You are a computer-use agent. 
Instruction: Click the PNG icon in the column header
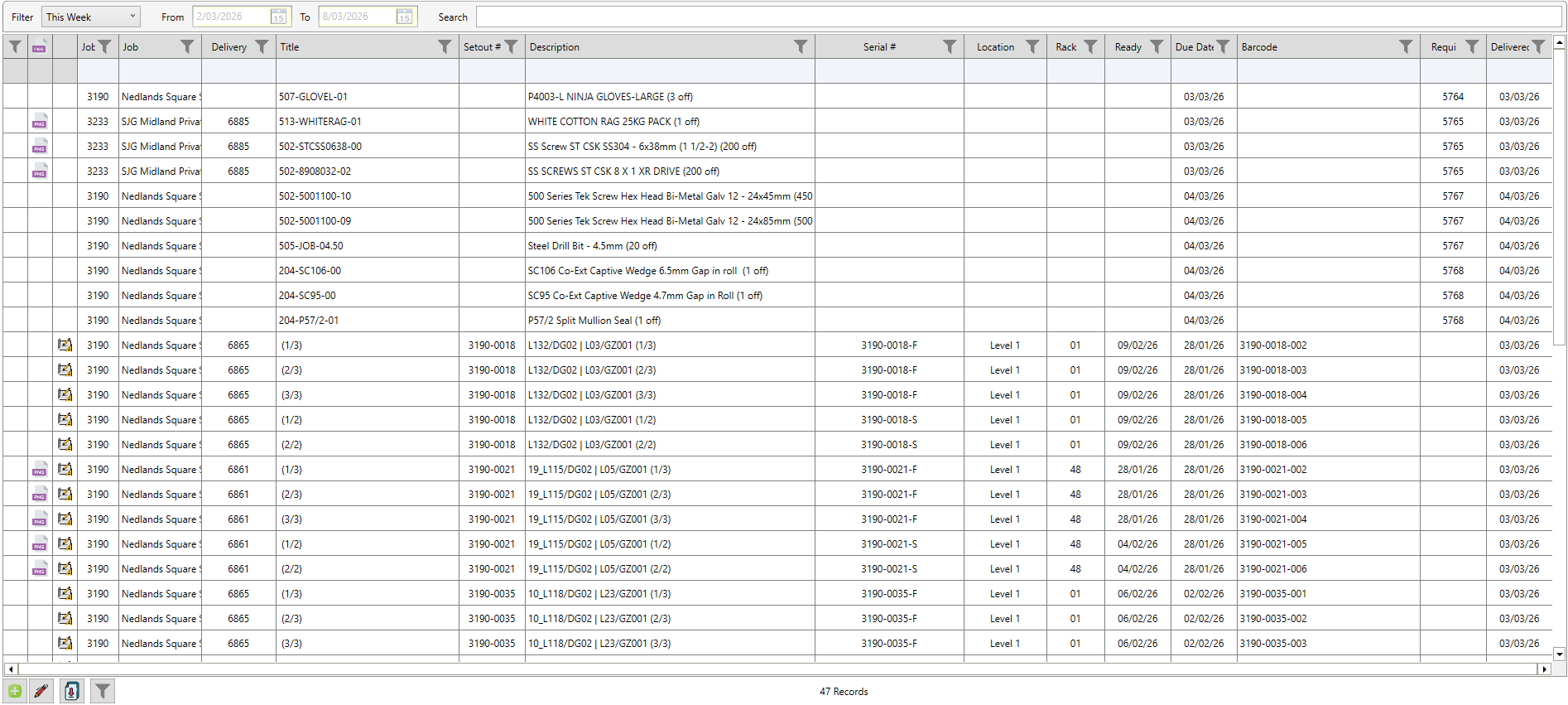point(40,47)
